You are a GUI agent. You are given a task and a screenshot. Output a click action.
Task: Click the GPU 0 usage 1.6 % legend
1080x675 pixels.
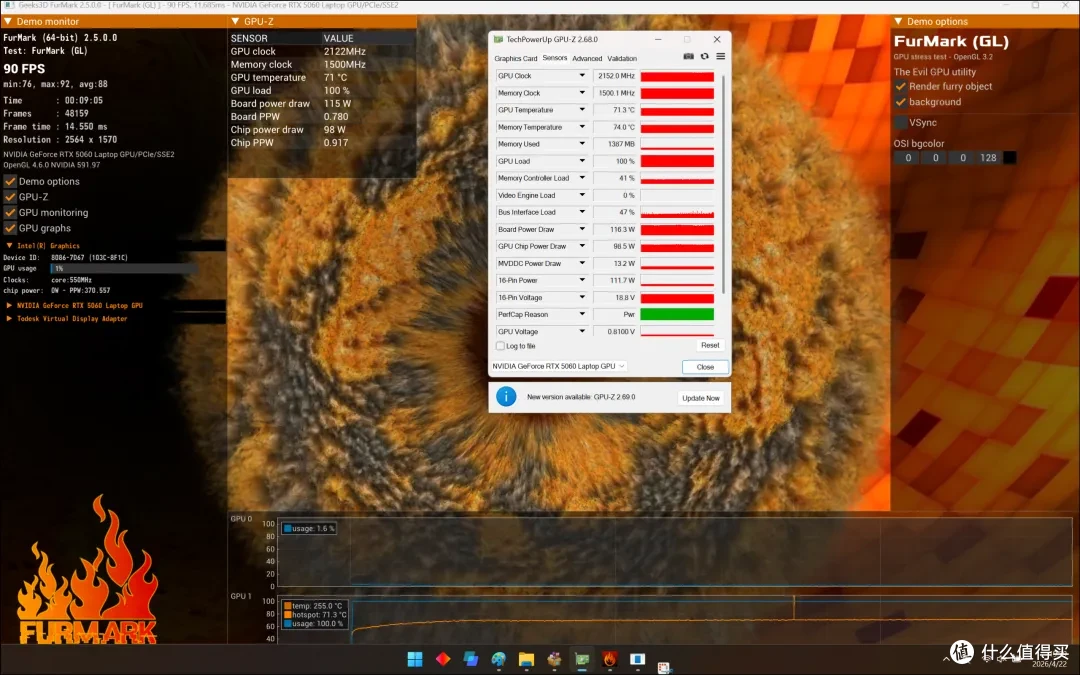click(x=309, y=528)
